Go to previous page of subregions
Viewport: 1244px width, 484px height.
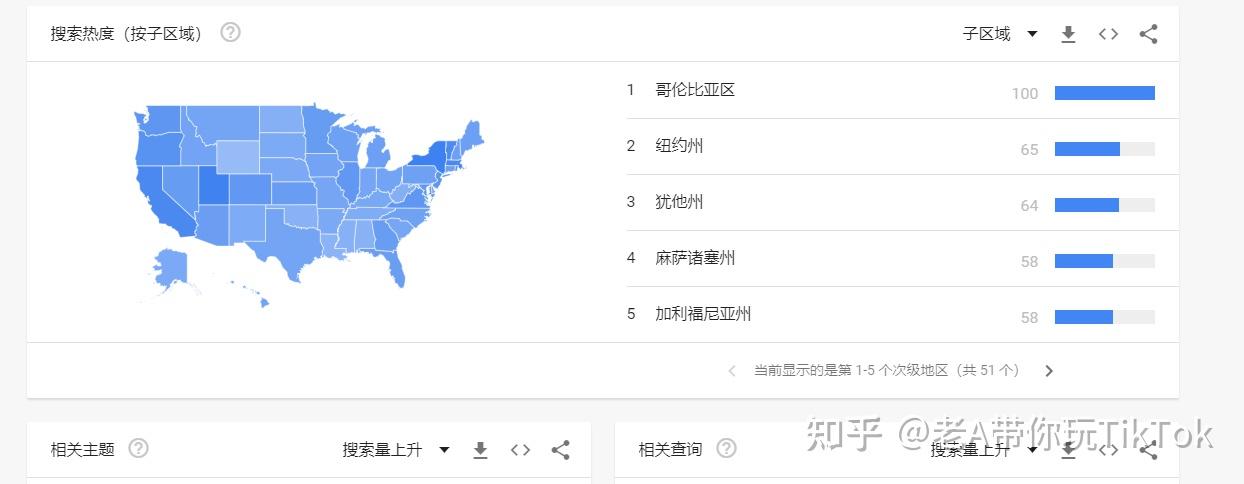pyautogui.click(x=732, y=371)
